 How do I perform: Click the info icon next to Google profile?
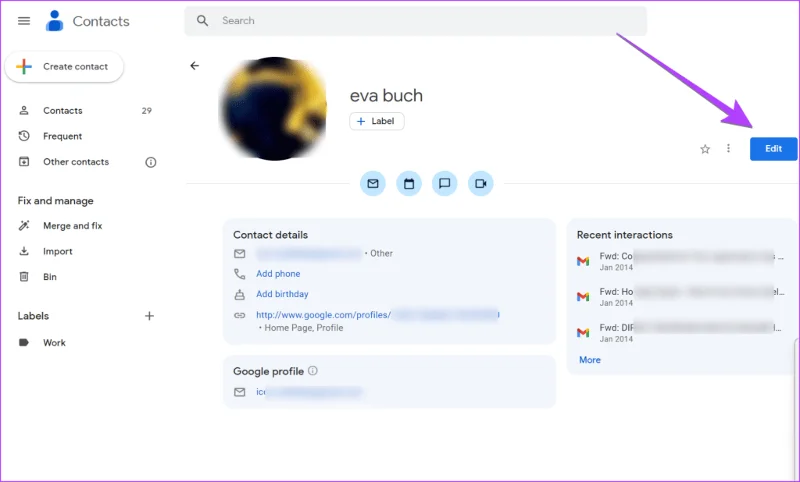point(313,371)
